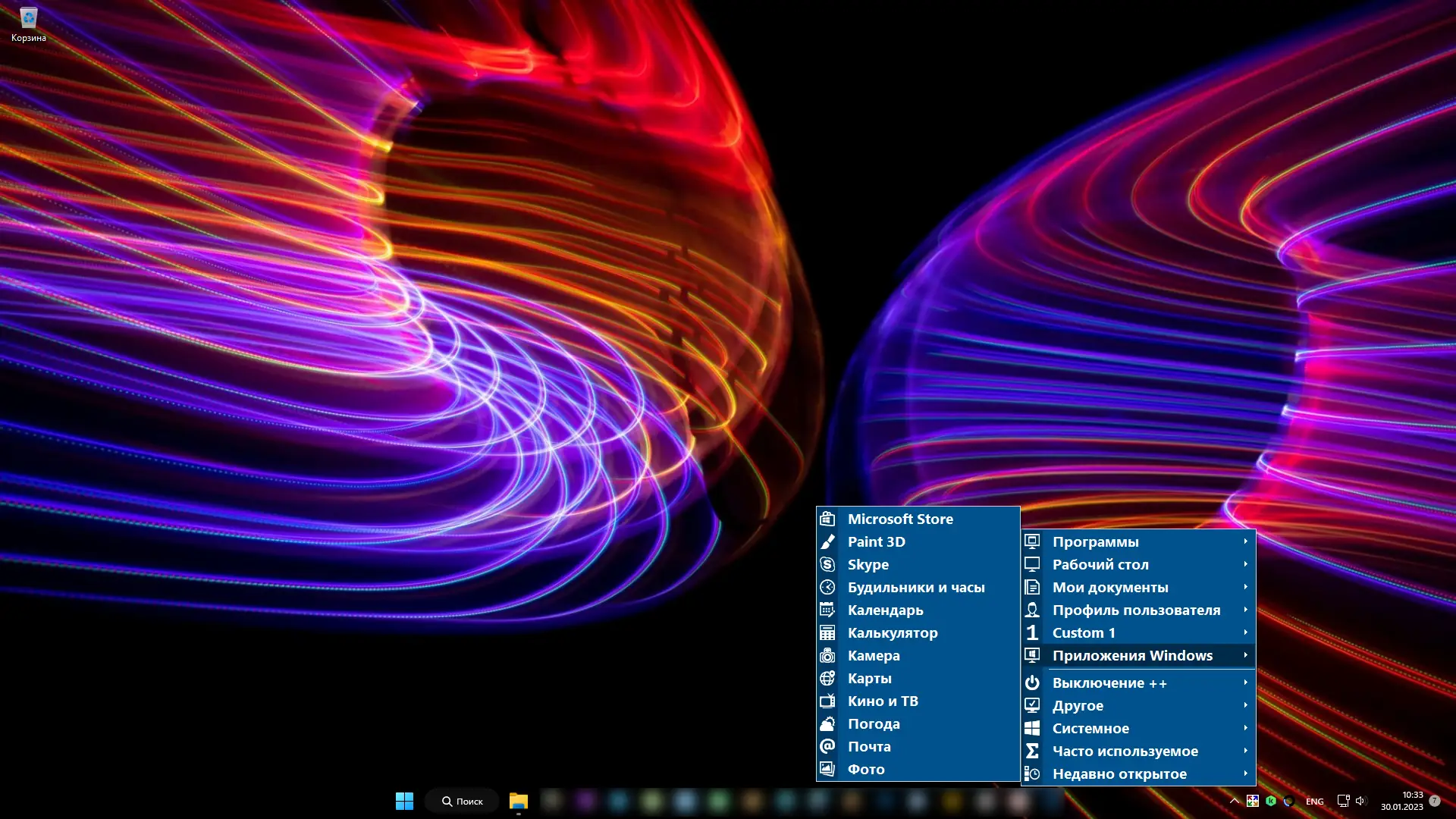Show hidden tray icons chevron

click(x=1234, y=801)
